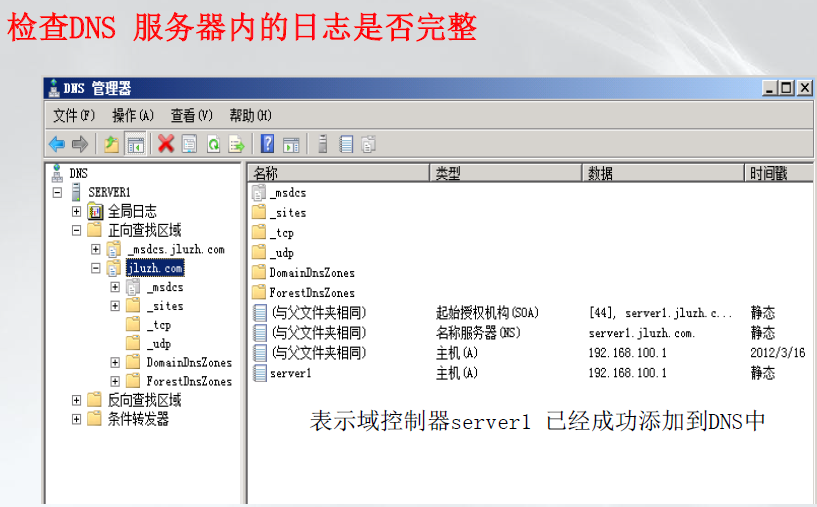817x507 pixels.
Task: Expand the _sites subfolder in tree
Action: [115, 306]
